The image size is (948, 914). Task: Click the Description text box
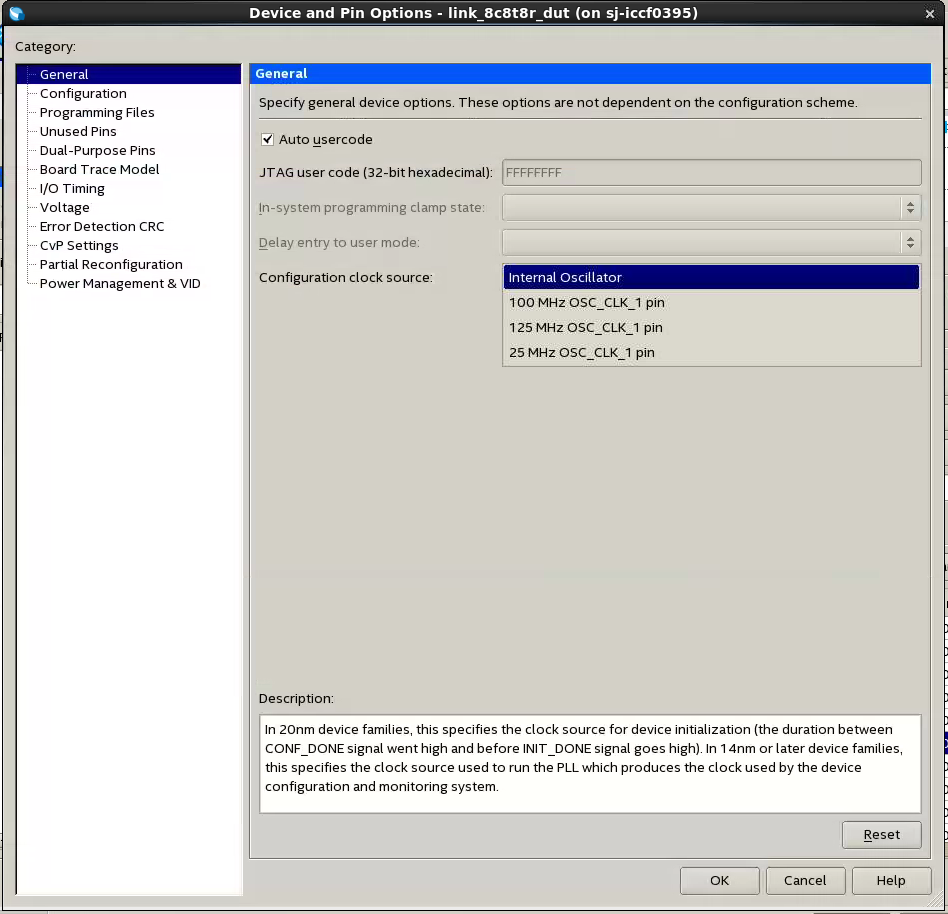point(590,764)
